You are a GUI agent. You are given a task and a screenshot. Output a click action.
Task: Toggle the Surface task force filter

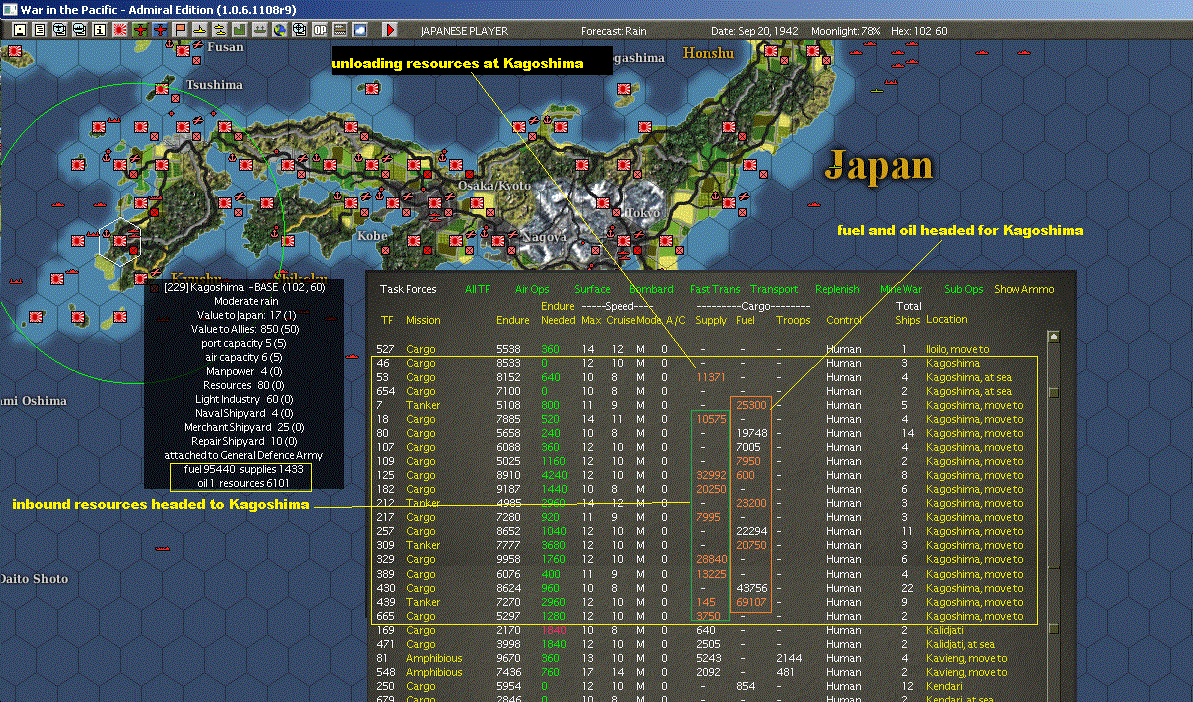point(592,289)
